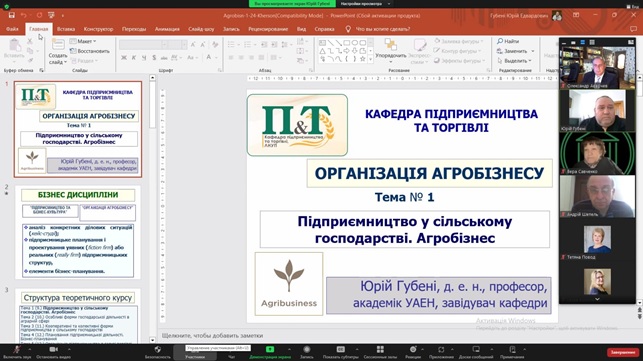643x361 pixels.
Task: Save the presentation with the floppy disk icon
Action: (11, 15)
